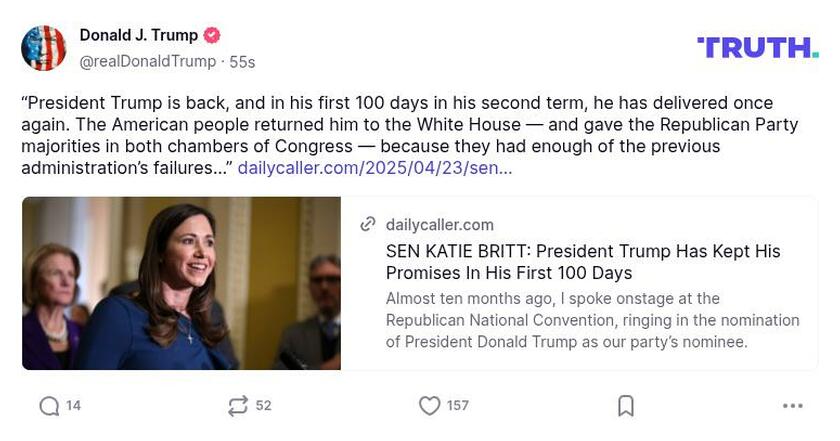The height and width of the screenshot is (441, 840).
Task: Like the post with heart icon
Action: 429,405
